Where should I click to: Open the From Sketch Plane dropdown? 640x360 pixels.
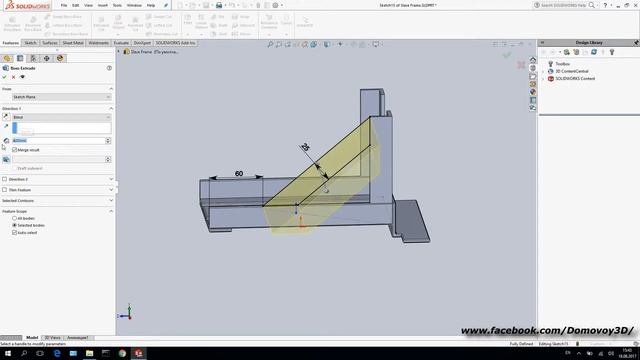coord(62,97)
